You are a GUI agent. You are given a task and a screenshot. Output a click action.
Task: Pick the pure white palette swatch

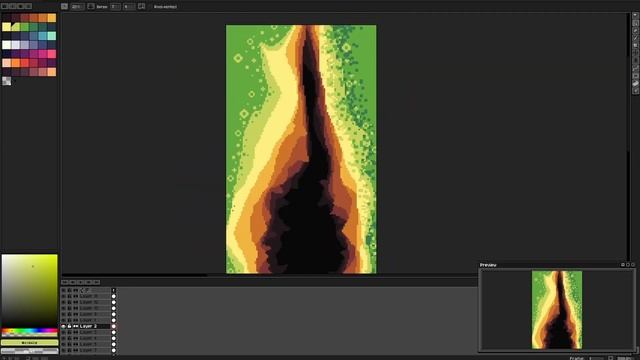7,44
